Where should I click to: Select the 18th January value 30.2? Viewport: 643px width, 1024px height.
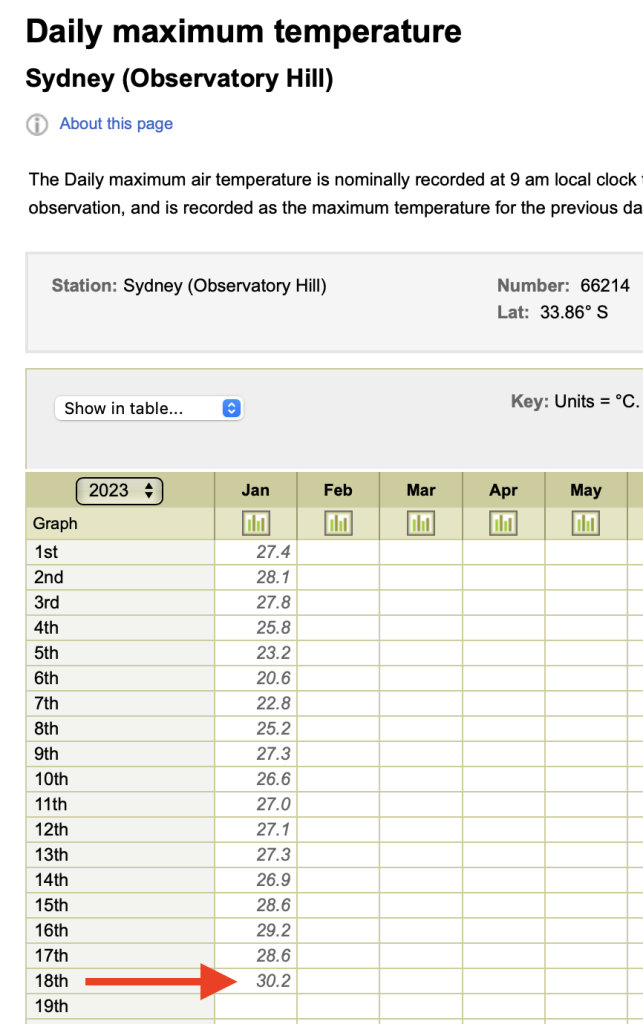tap(273, 981)
